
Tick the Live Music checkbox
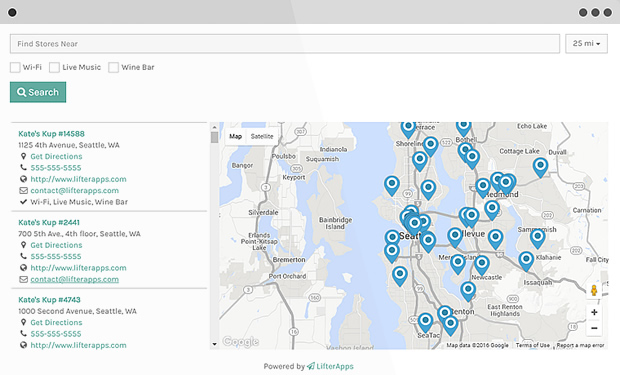(x=54, y=67)
